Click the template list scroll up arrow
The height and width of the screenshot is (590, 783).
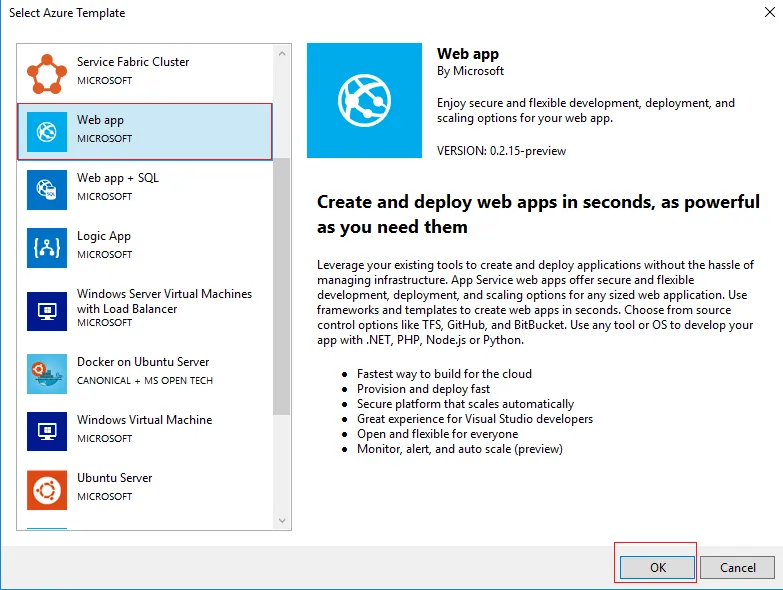pos(282,53)
